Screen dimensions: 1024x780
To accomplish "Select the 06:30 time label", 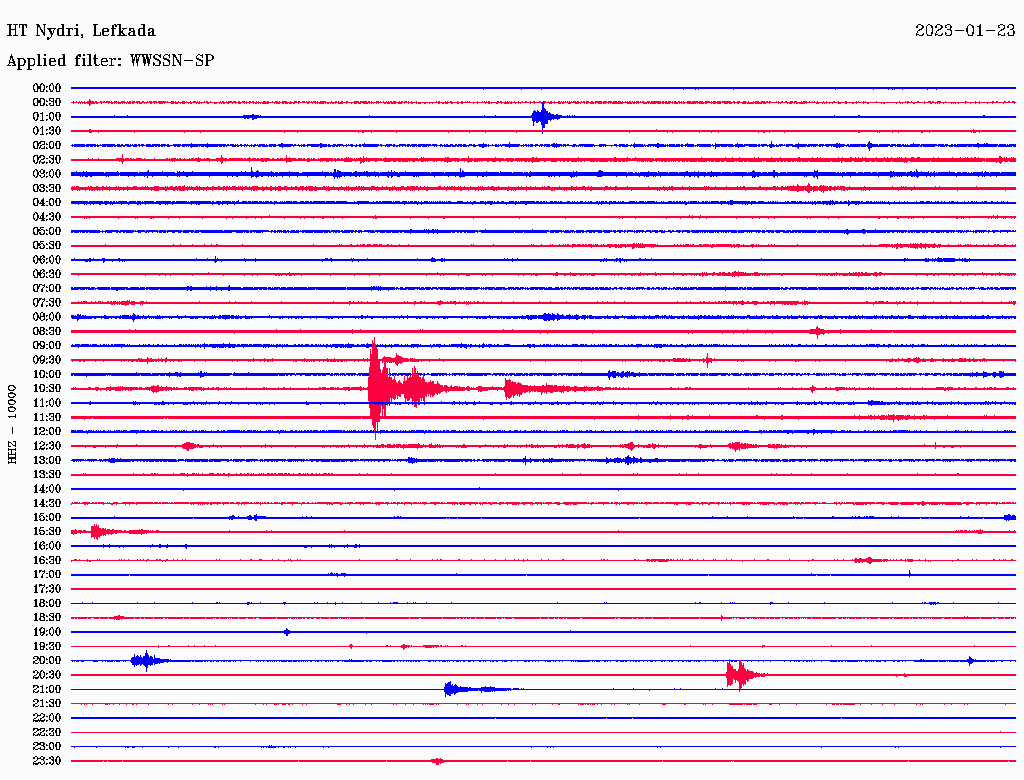I will tap(47, 274).
